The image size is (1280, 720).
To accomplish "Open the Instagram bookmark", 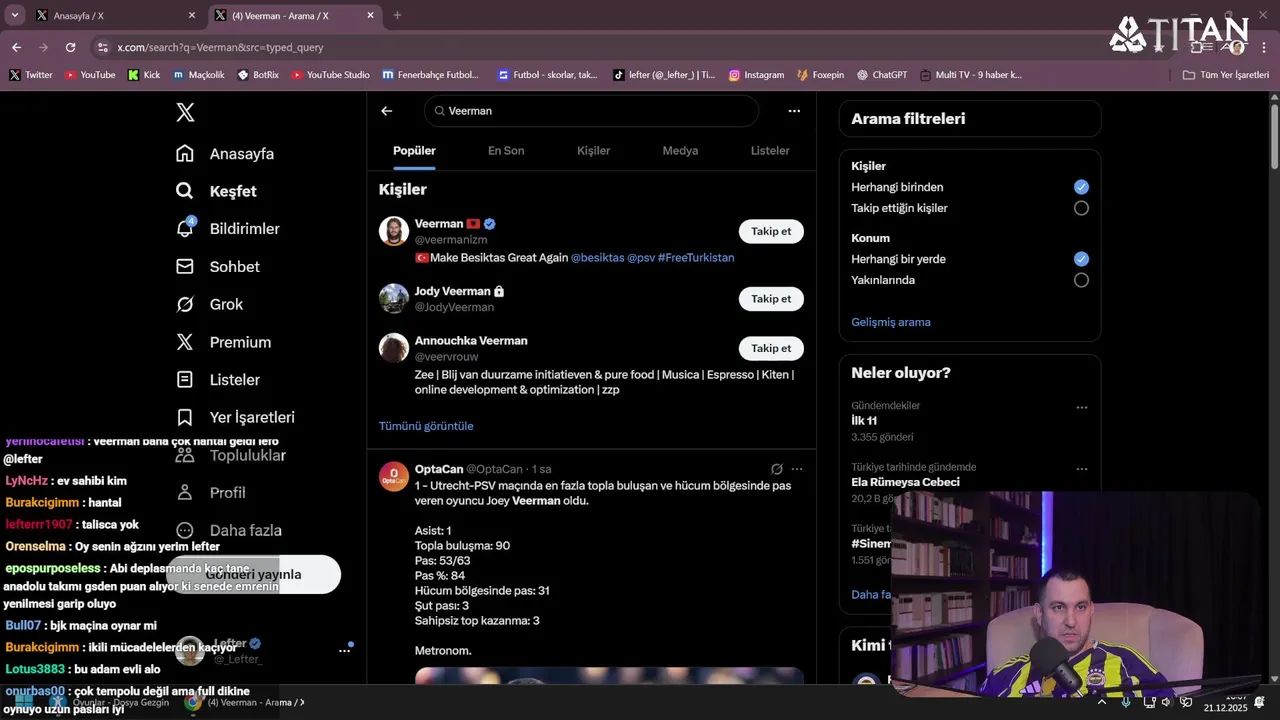I will click(756, 75).
